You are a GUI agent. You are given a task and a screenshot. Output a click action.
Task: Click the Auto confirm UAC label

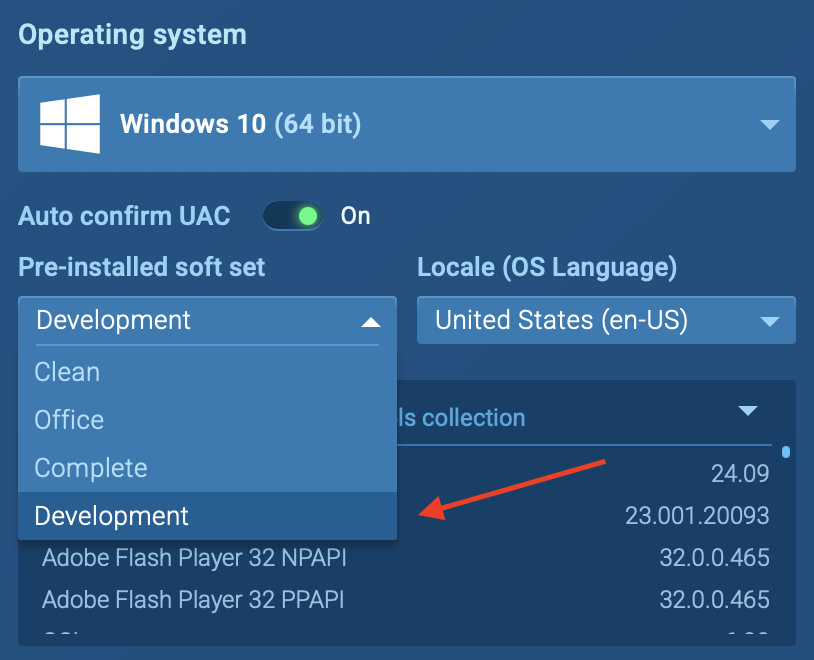(x=124, y=216)
